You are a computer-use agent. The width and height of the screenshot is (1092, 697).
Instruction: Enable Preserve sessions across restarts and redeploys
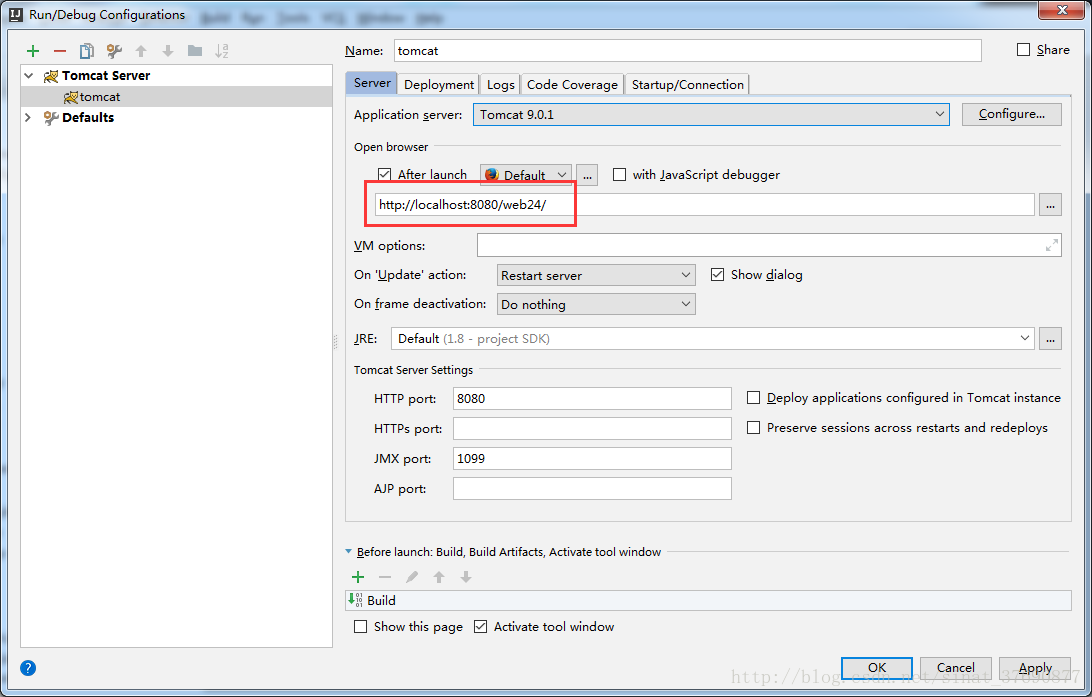753,428
